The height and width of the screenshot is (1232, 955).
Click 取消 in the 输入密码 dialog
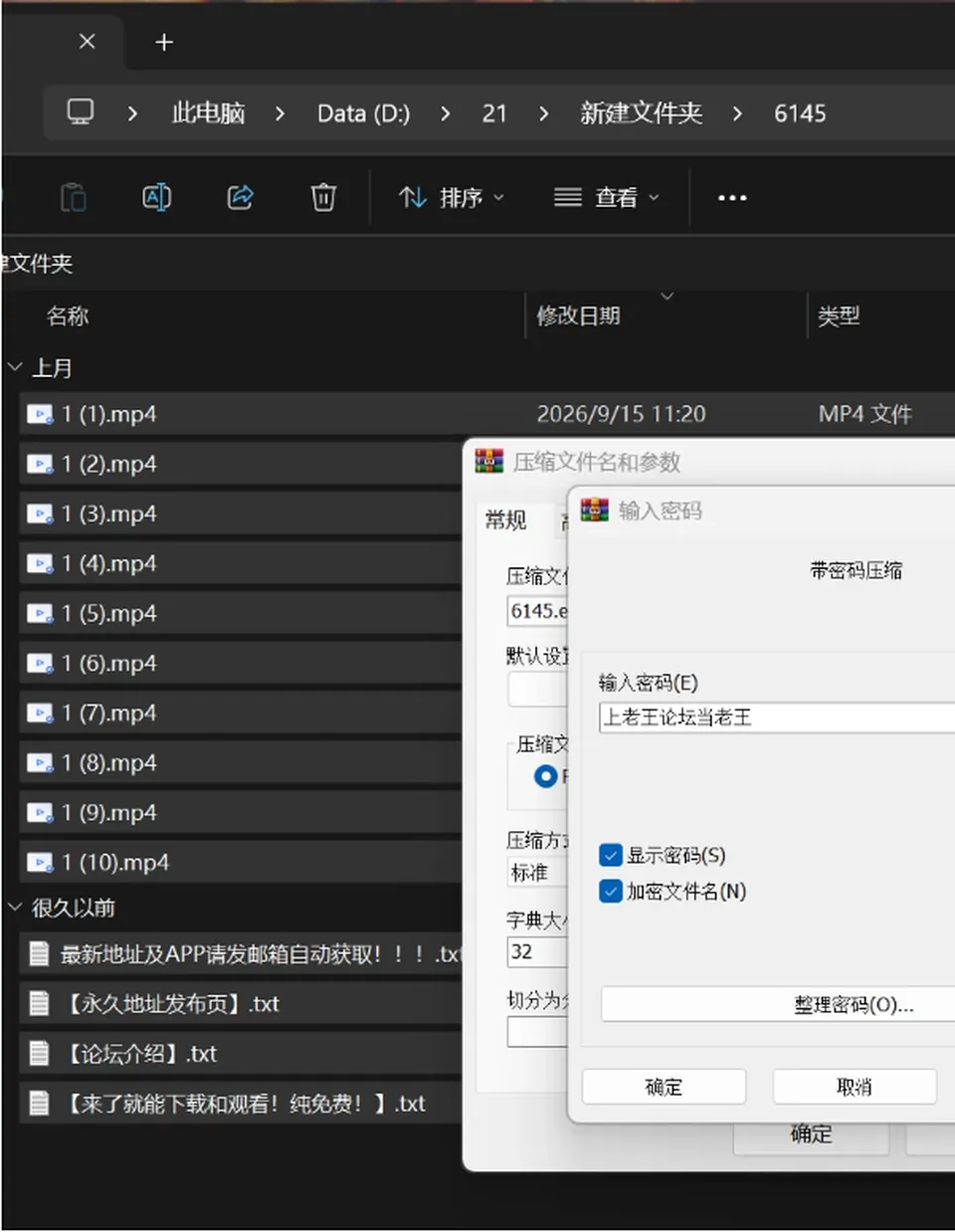pos(855,1087)
